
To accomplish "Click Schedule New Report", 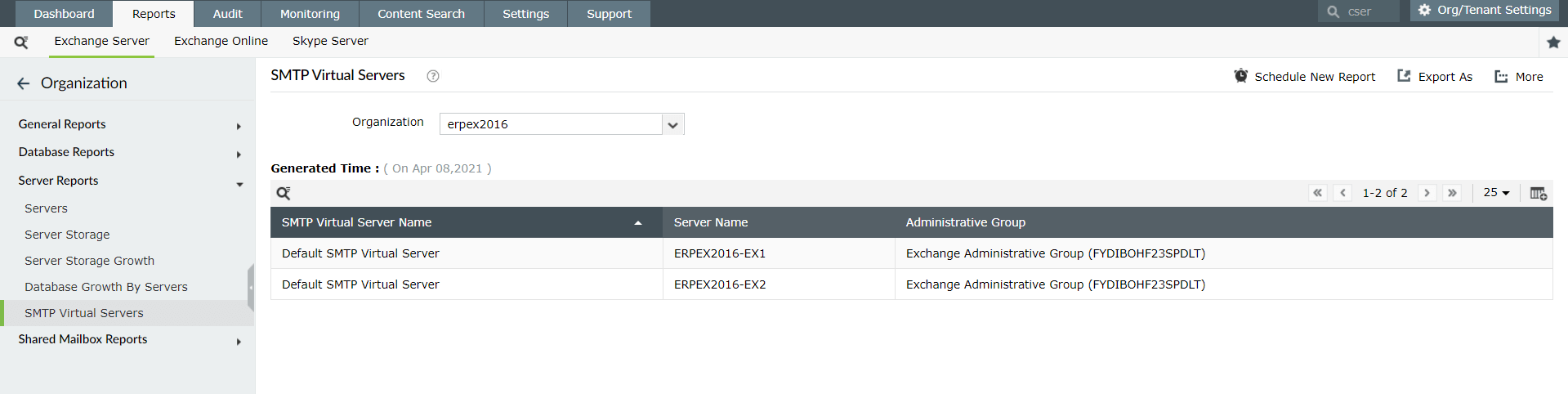I will point(1305,77).
